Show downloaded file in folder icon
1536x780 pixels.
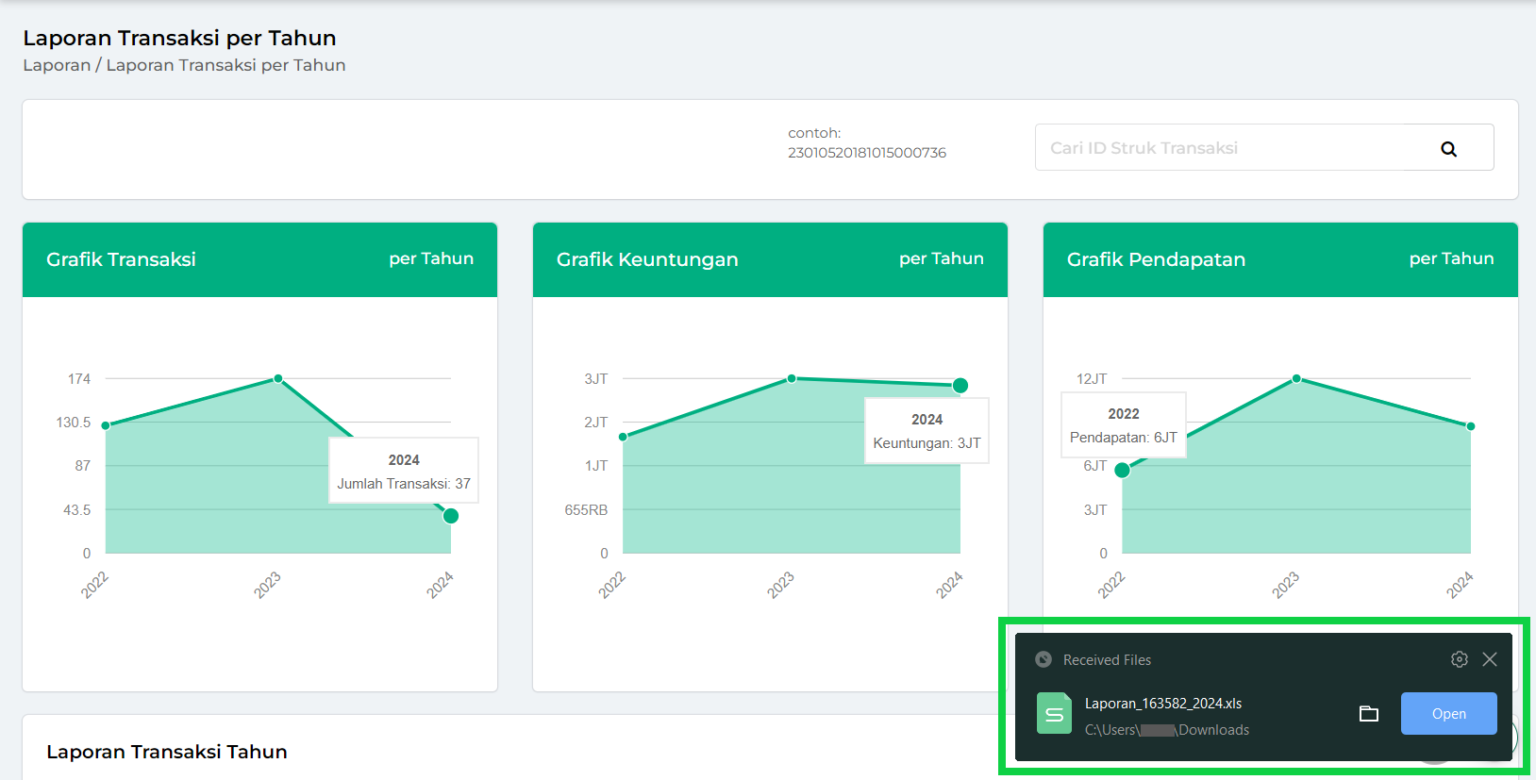pos(1368,713)
